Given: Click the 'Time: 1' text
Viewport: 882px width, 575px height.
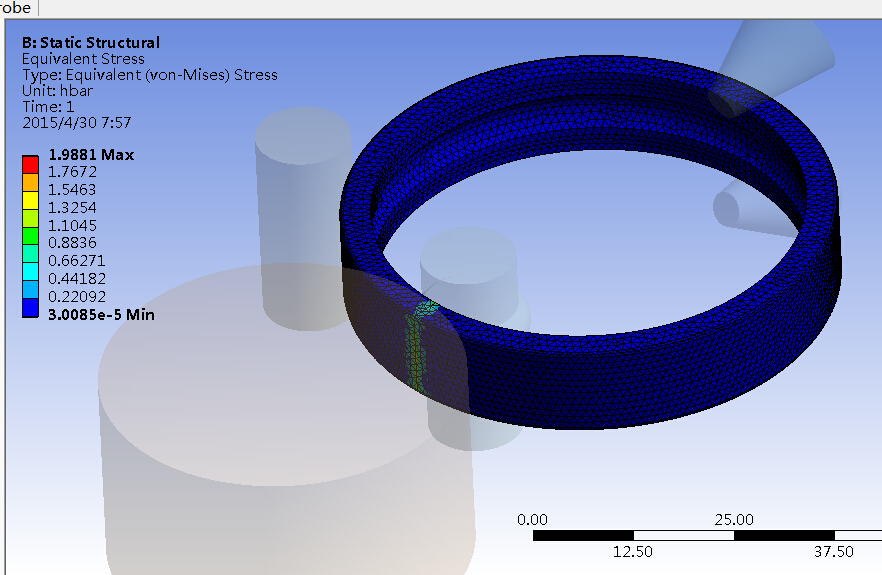Looking at the screenshot, I should pyautogui.click(x=48, y=107).
